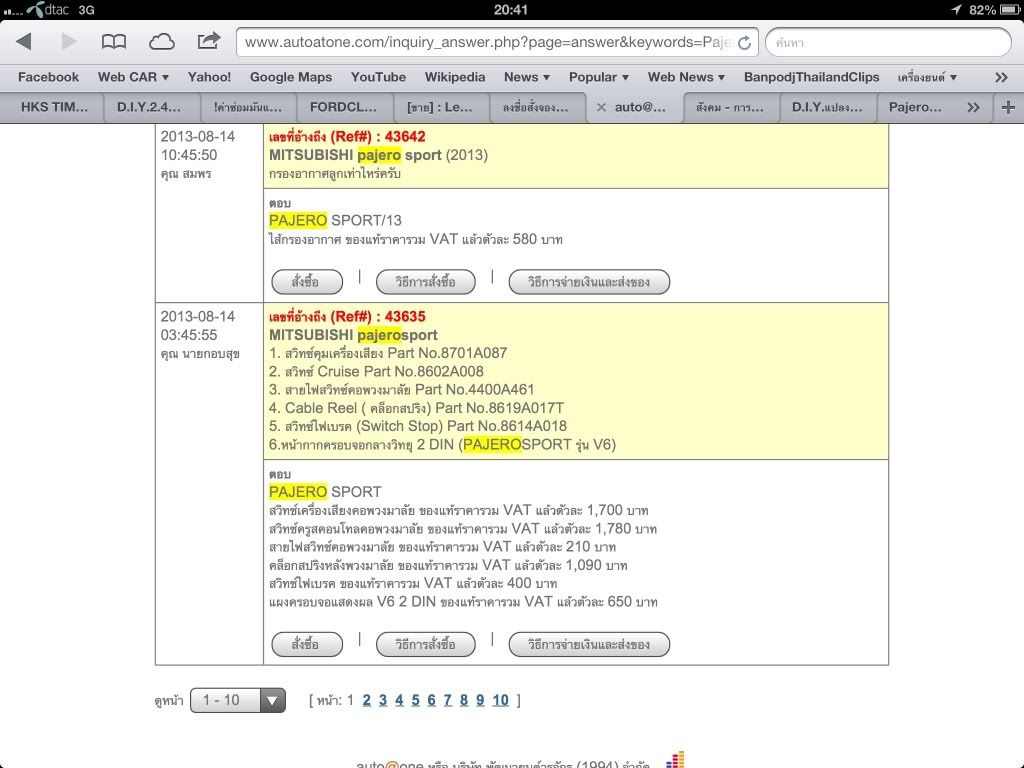
Task: Add a new tab with plus icon
Action: point(1008,107)
